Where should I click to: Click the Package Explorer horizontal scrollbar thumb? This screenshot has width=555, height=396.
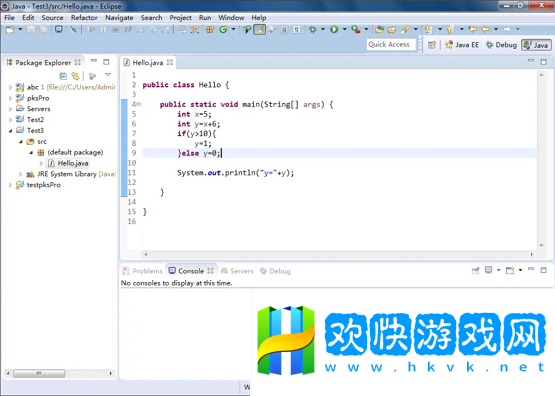click(x=39, y=373)
